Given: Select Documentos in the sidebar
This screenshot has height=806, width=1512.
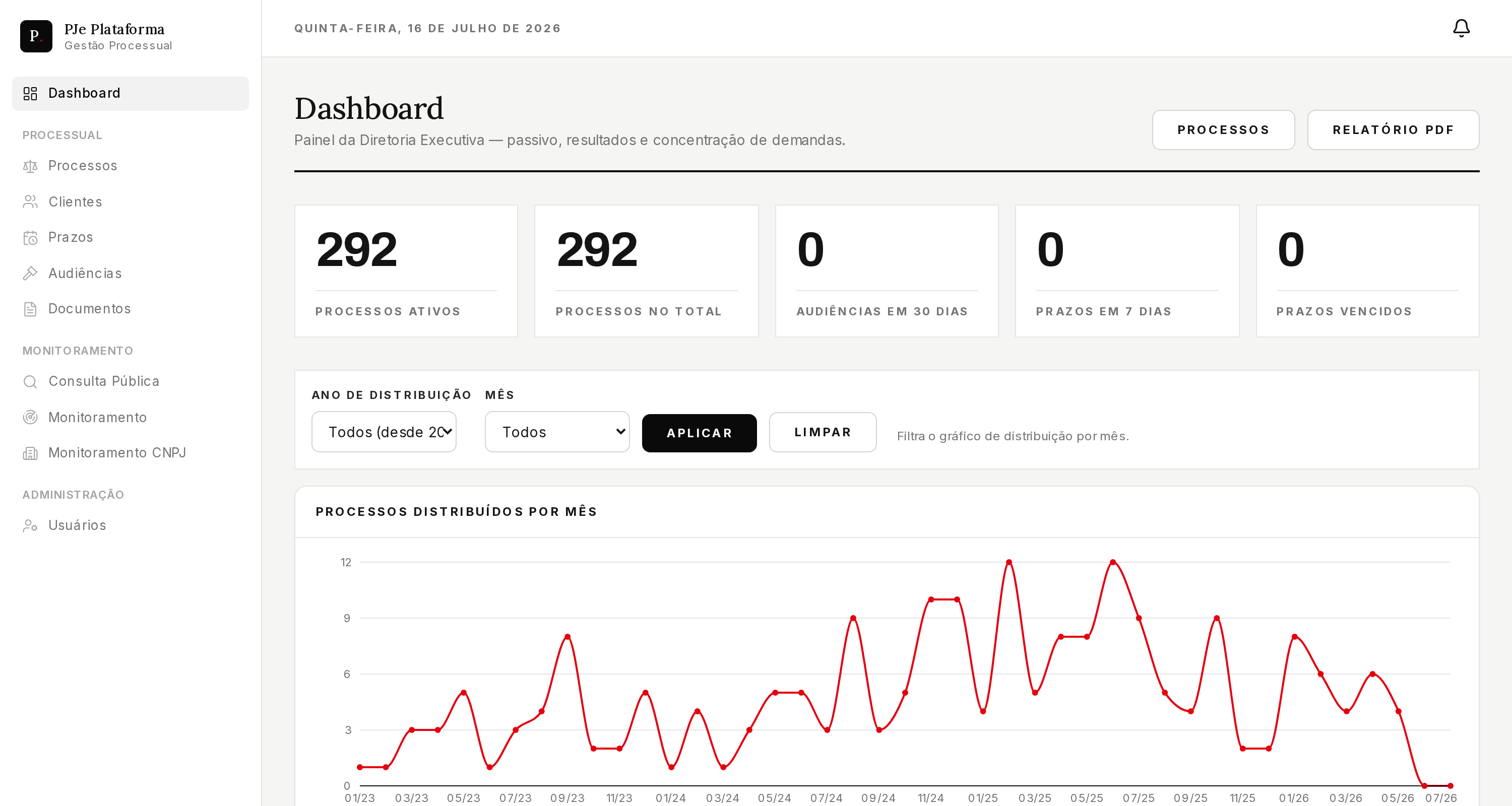Looking at the screenshot, I should (131, 309).
